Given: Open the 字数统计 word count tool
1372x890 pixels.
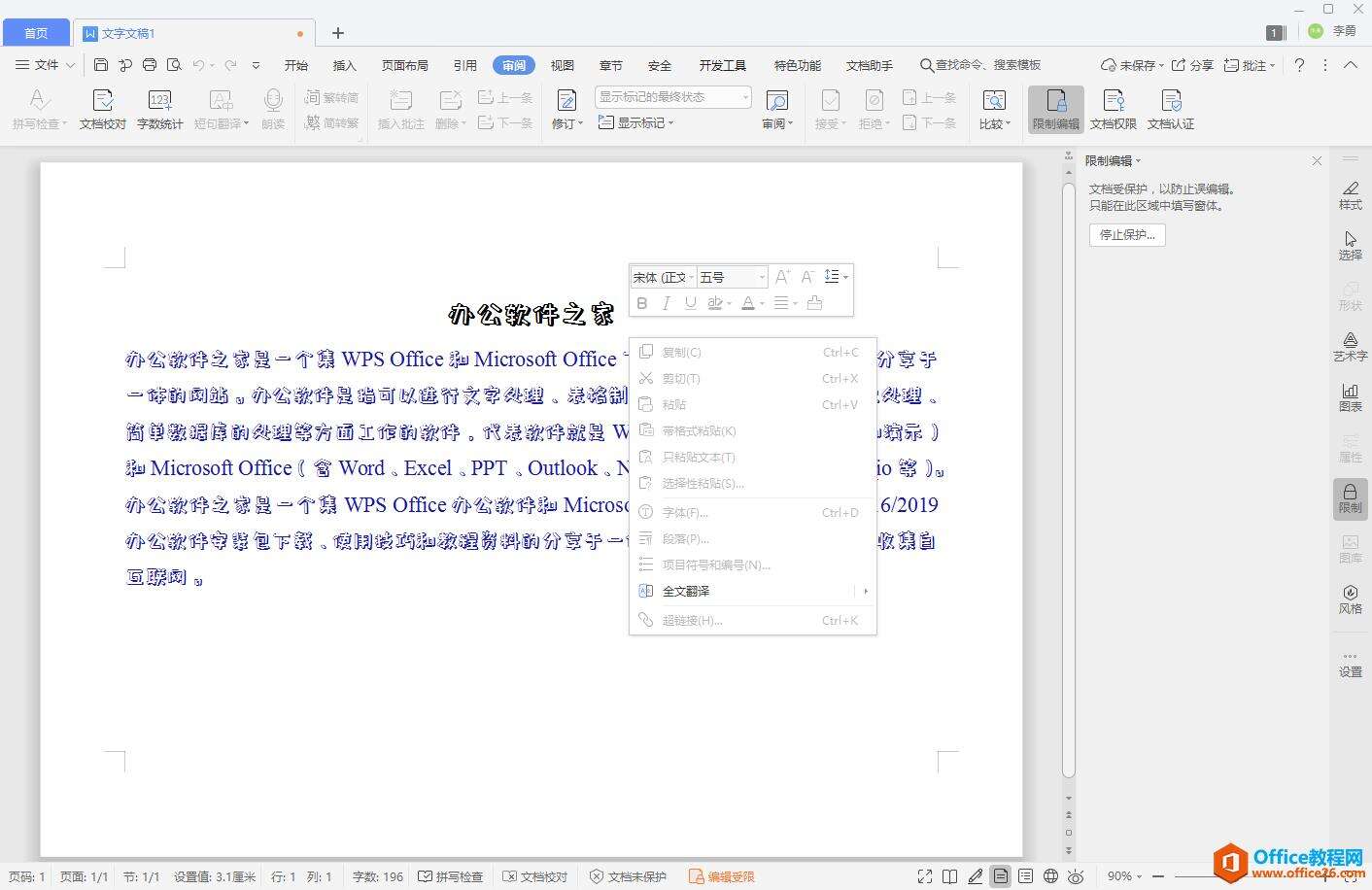Looking at the screenshot, I should coord(159,109).
